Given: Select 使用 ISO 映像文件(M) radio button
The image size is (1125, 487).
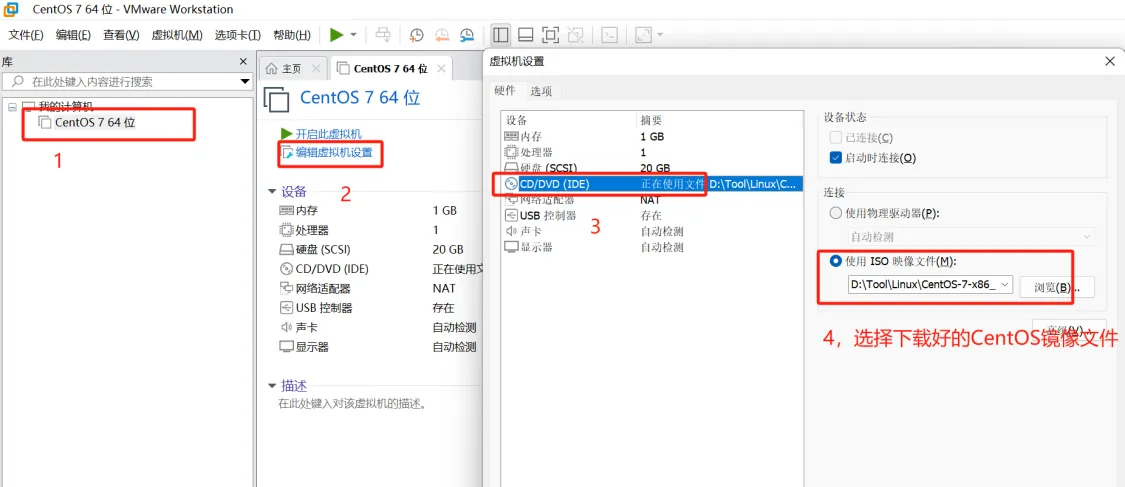Looking at the screenshot, I should click(835, 262).
